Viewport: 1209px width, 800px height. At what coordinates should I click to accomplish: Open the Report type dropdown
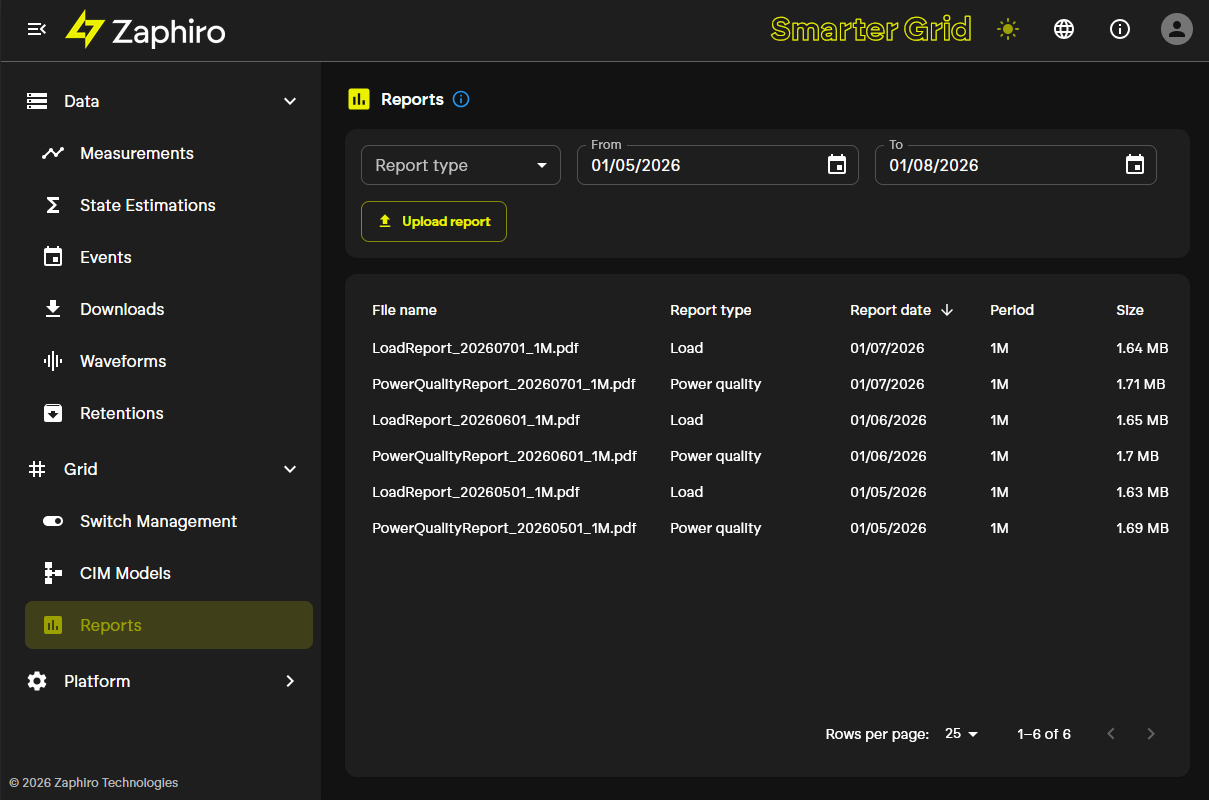pos(461,165)
